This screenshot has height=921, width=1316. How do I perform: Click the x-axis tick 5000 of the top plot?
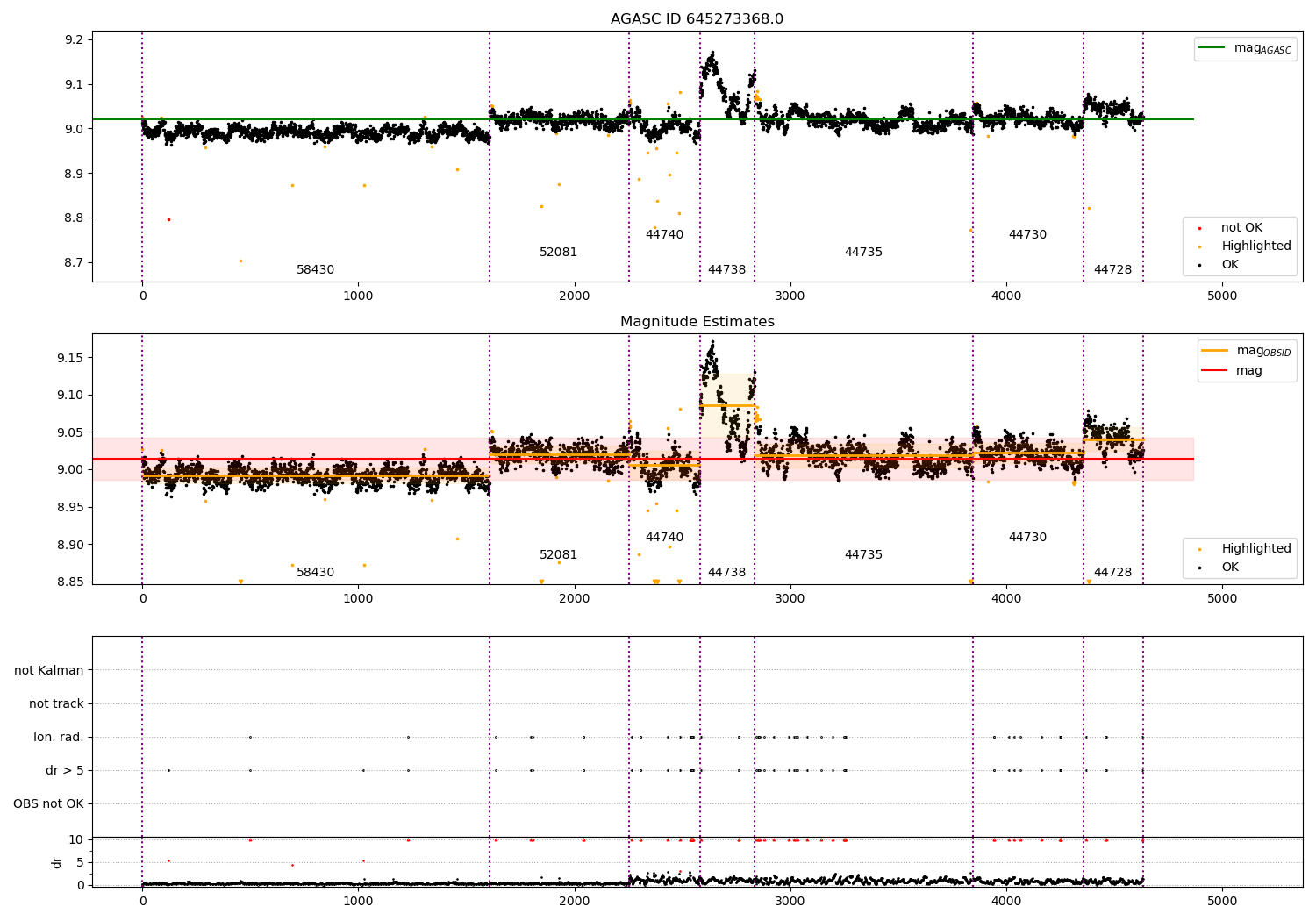pyautogui.click(x=1222, y=296)
